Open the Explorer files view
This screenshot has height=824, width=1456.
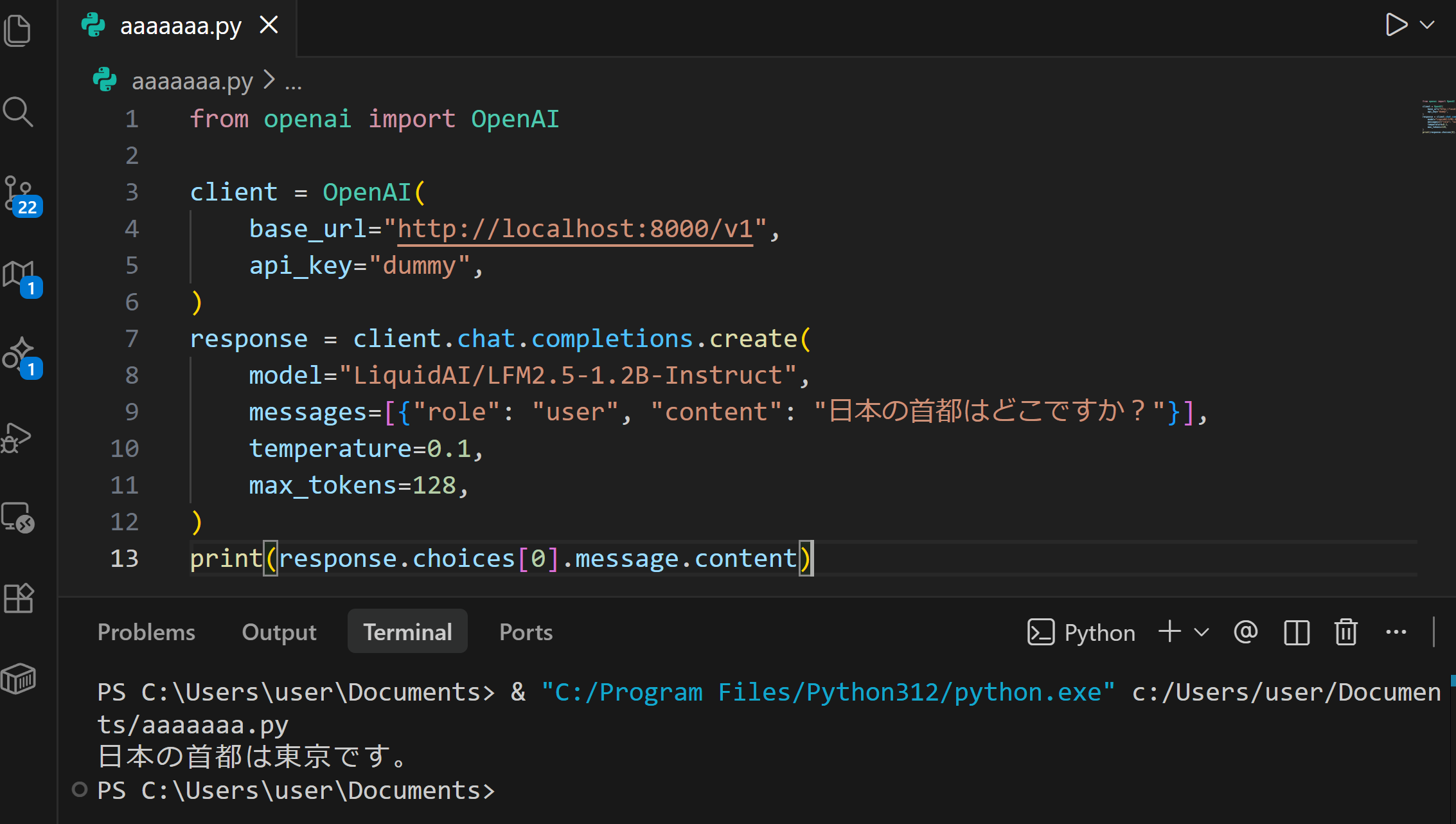coord(18,30)
